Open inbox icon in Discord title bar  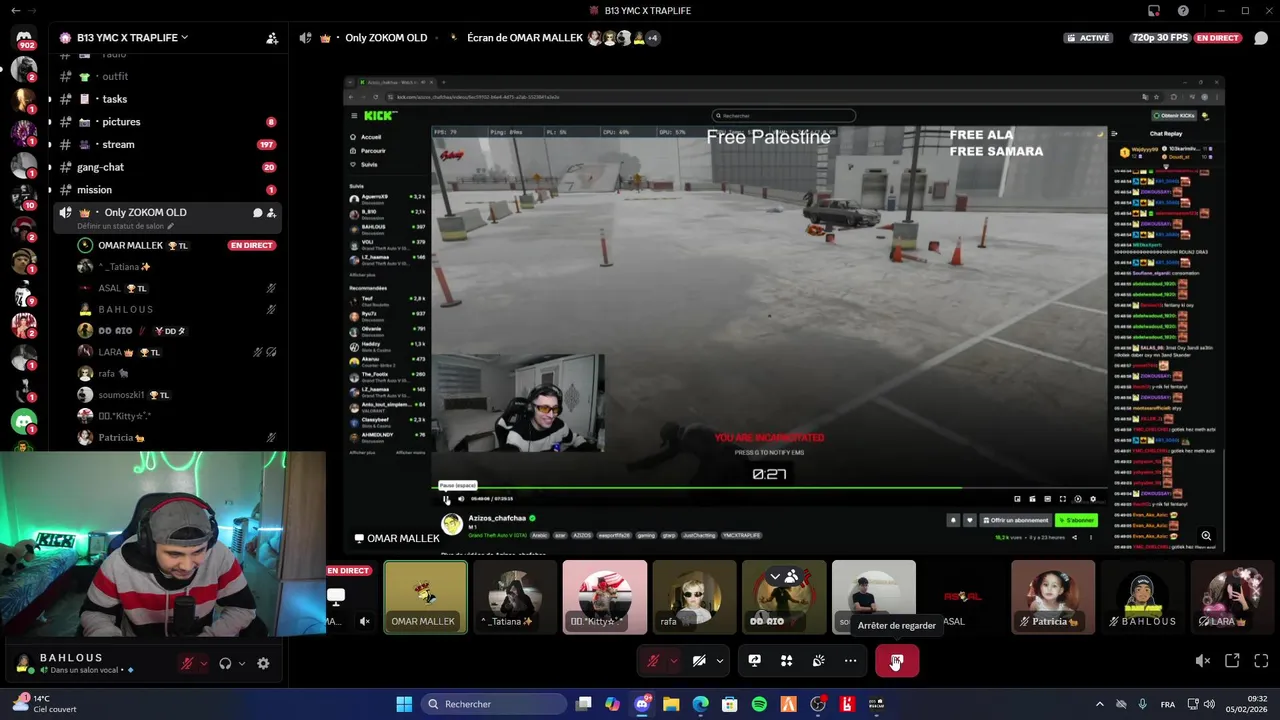(1154, 11)
